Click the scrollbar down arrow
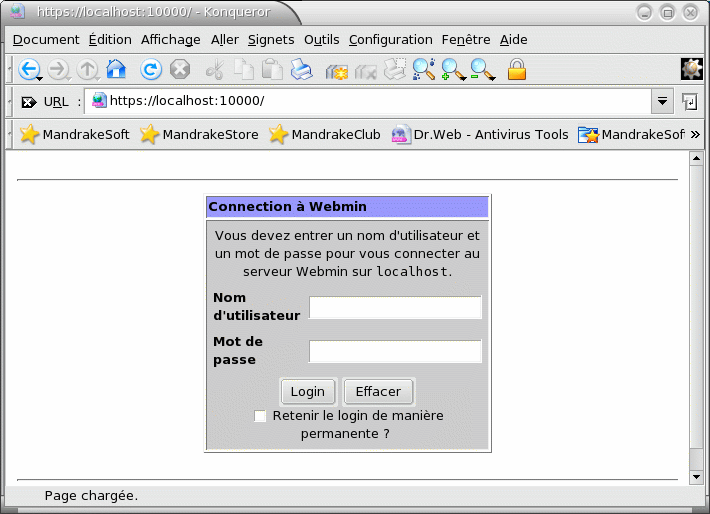Viewport: 710px width, 514px height. click(x=696, y=477)
